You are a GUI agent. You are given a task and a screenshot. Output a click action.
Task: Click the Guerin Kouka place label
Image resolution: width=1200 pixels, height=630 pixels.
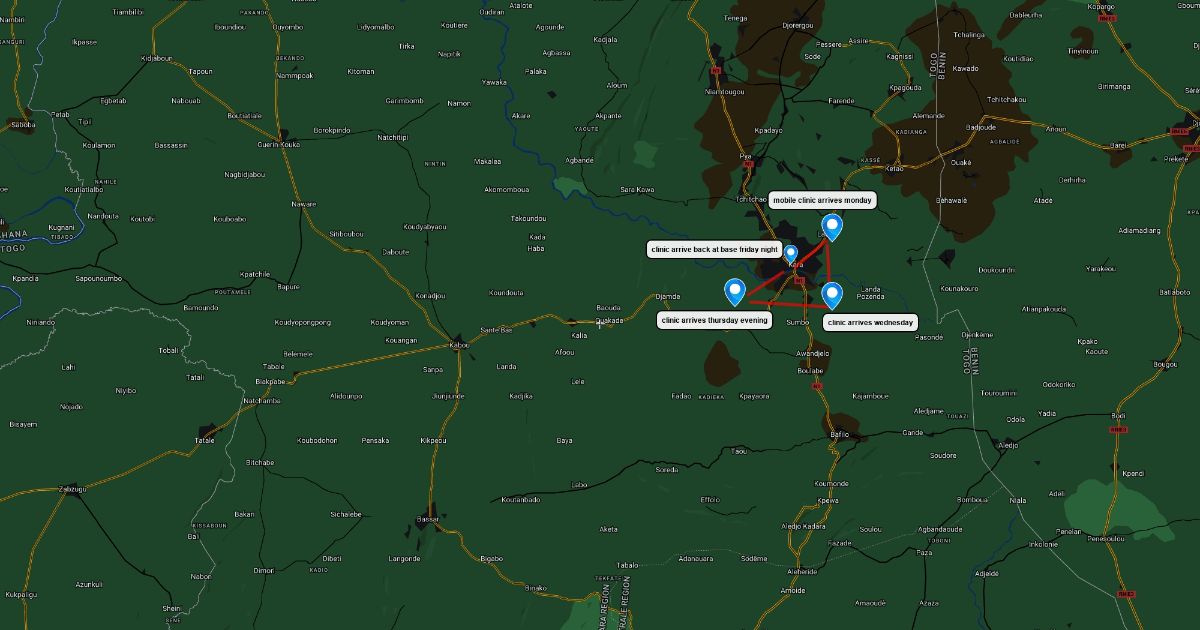click(x=279, y=144)
